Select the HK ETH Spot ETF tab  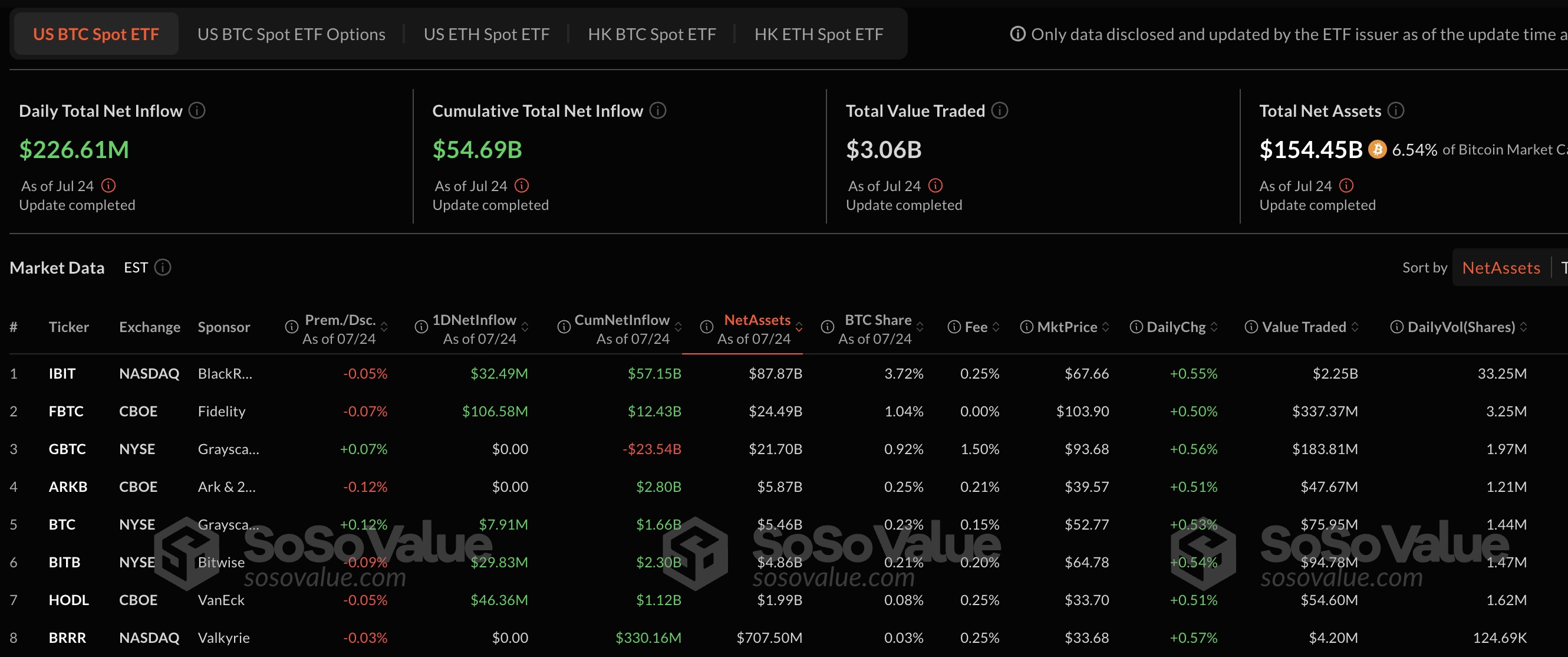pyautogui.click(x=818, y=34)
